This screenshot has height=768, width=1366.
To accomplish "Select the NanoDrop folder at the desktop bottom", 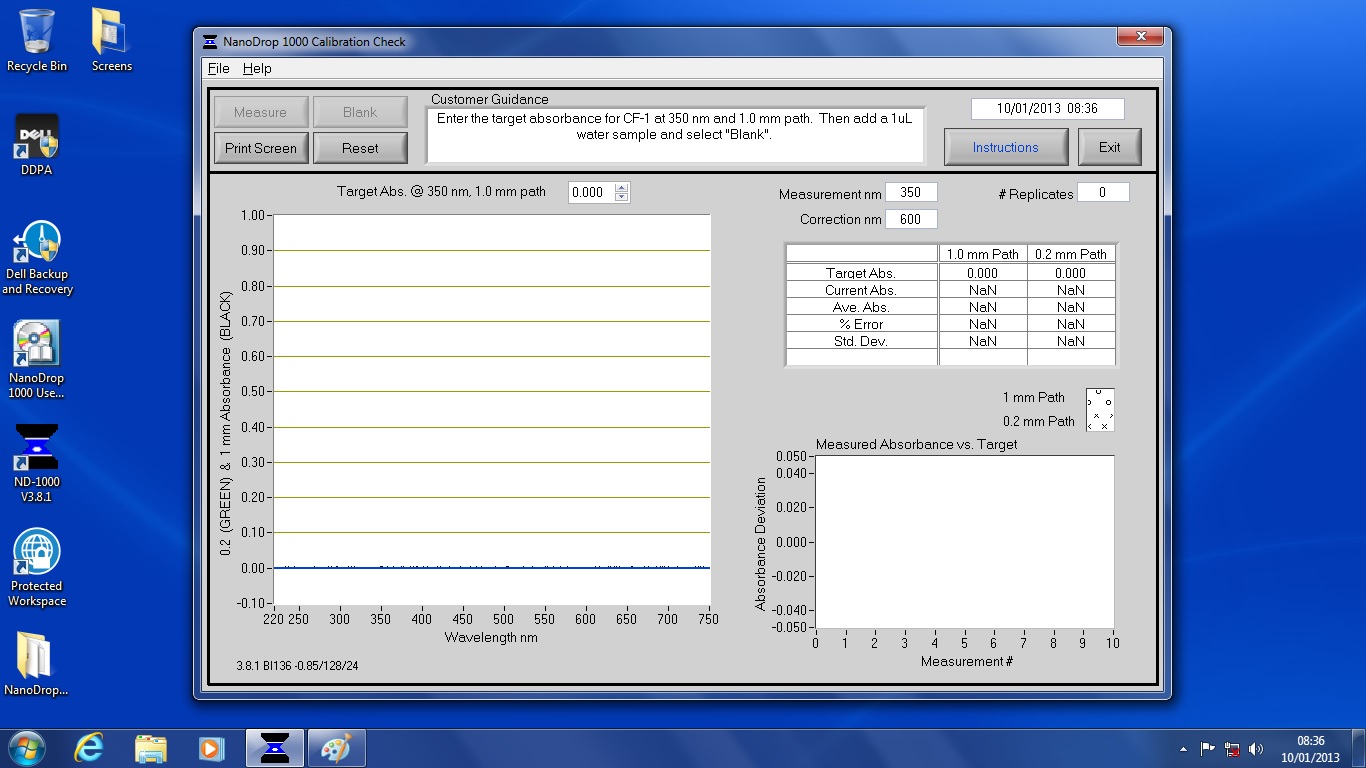I will click(x=37, y=664).
